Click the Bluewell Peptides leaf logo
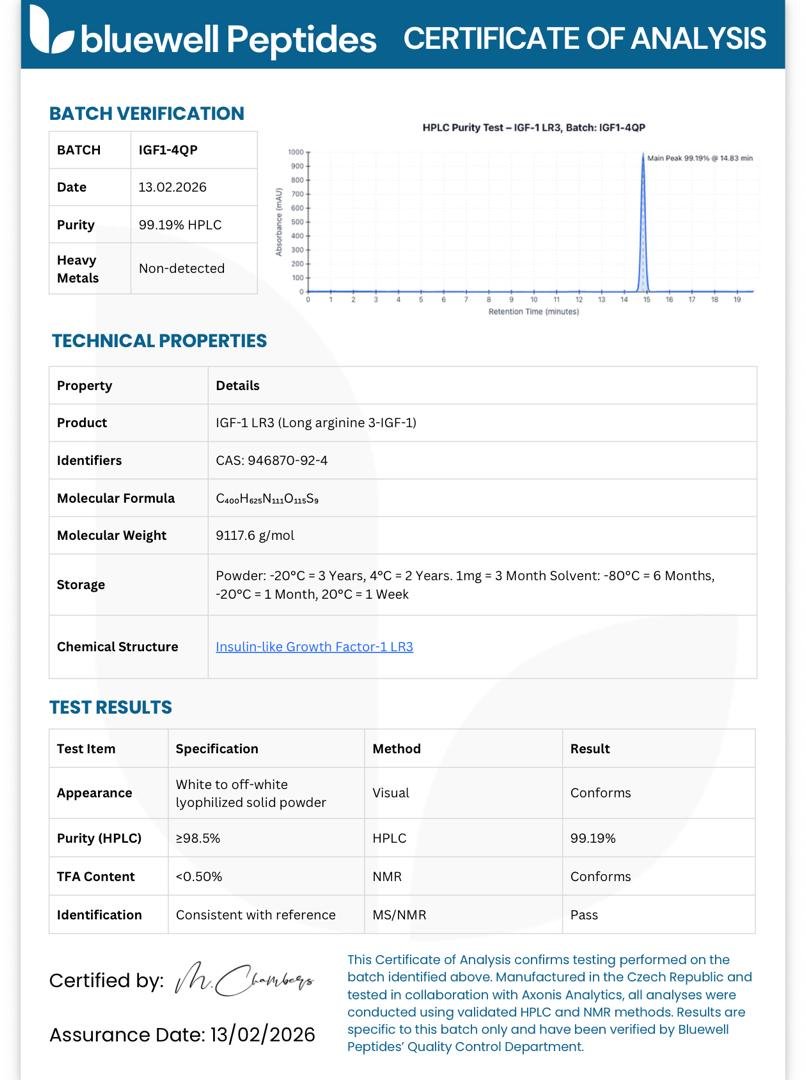Screen dimensions: 806x1080 51,31
